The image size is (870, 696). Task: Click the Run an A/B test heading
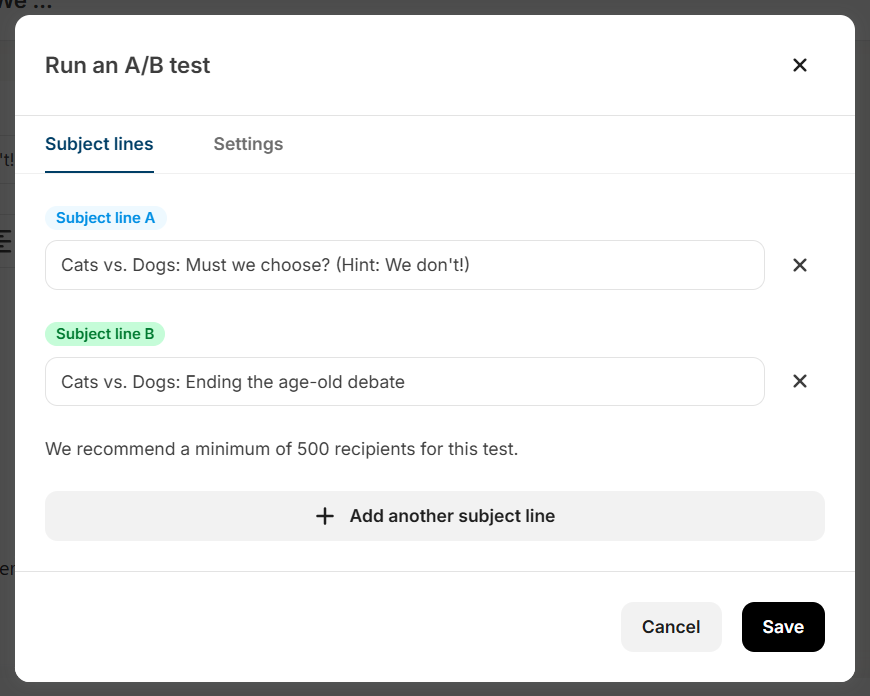[x=128, y=66]
